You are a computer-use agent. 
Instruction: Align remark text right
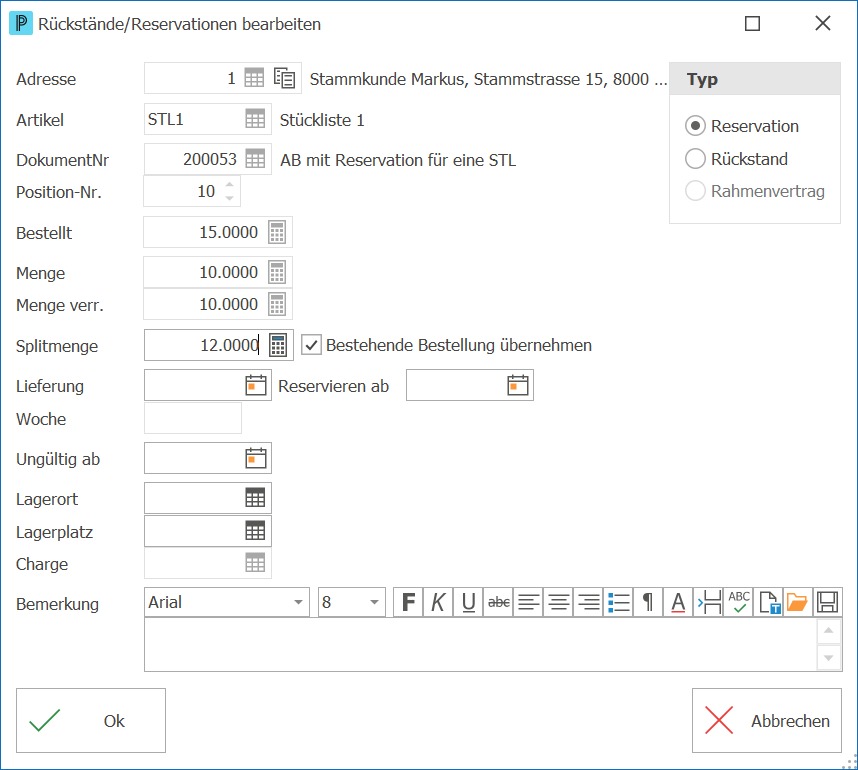589,602
